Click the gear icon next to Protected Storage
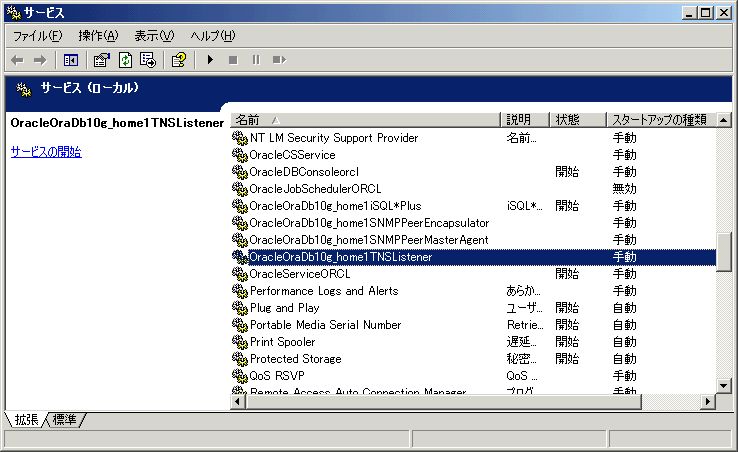Screen dimensions: 738x452 tap(240, 359)
